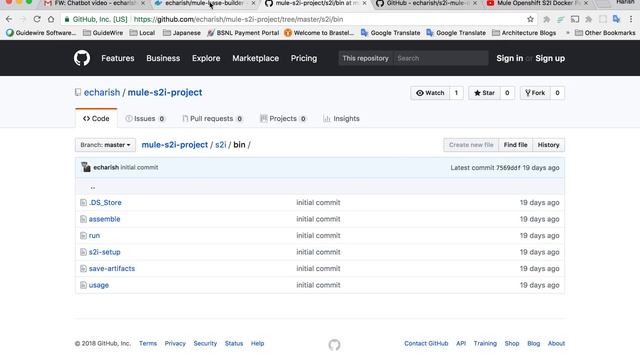Switch to the echarish/mule-base-builder browser tab

tap(204, 3)
